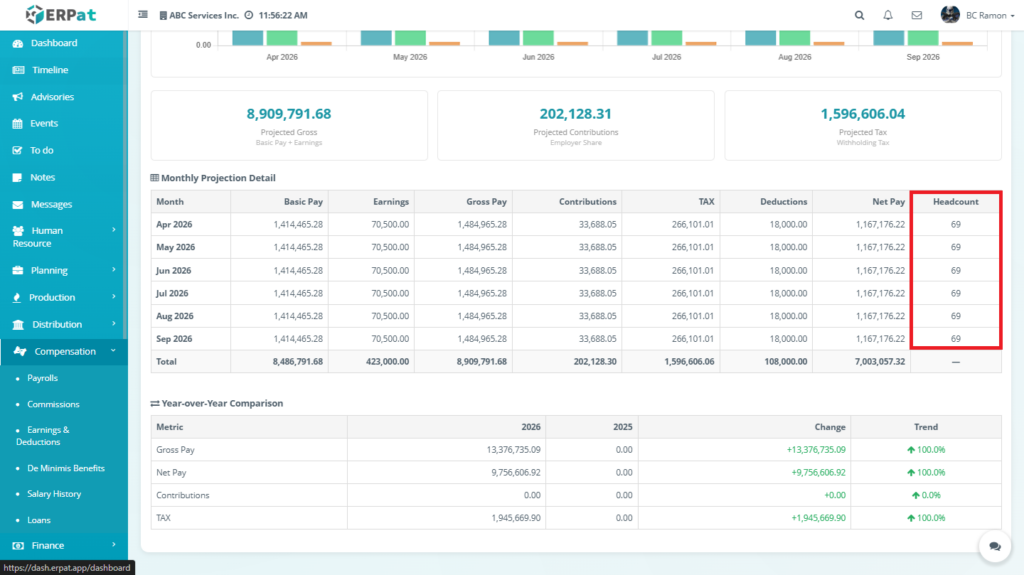Click the BC Ramon user avatar
1024x575 pixels.
pyautogui.click(x=950, y=15)
